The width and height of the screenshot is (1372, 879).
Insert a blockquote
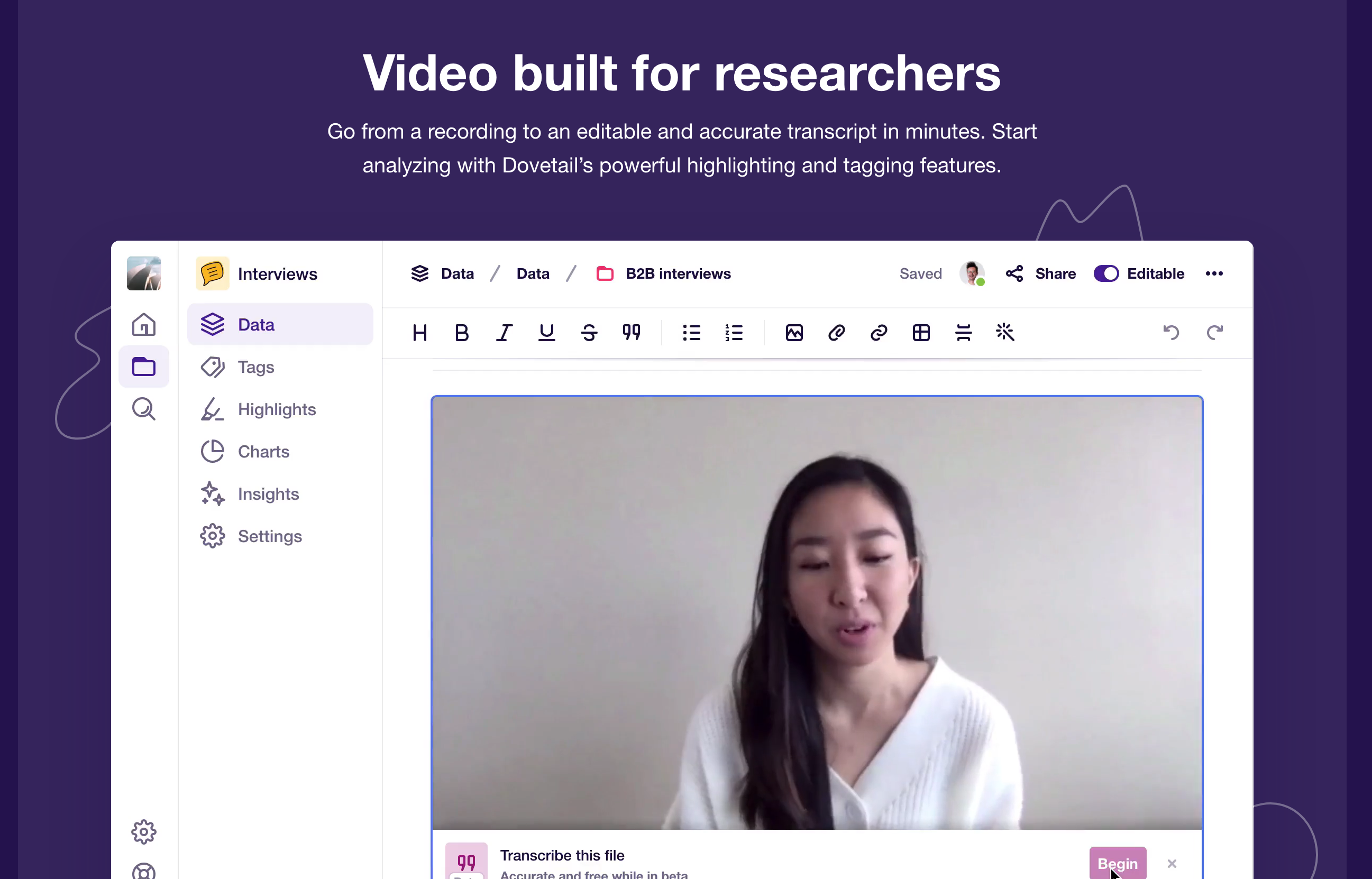pyautogui.click(x=631, y=332)
